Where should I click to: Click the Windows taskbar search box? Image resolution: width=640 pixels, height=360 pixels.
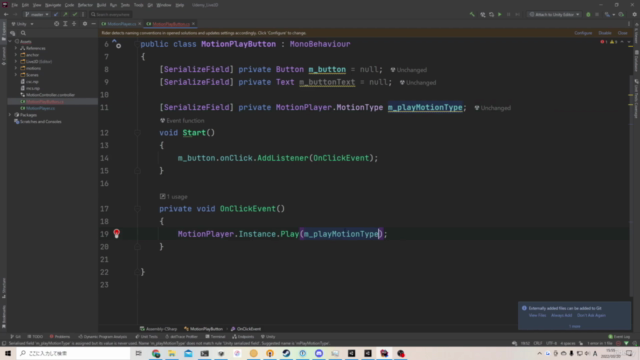point(73,353)
